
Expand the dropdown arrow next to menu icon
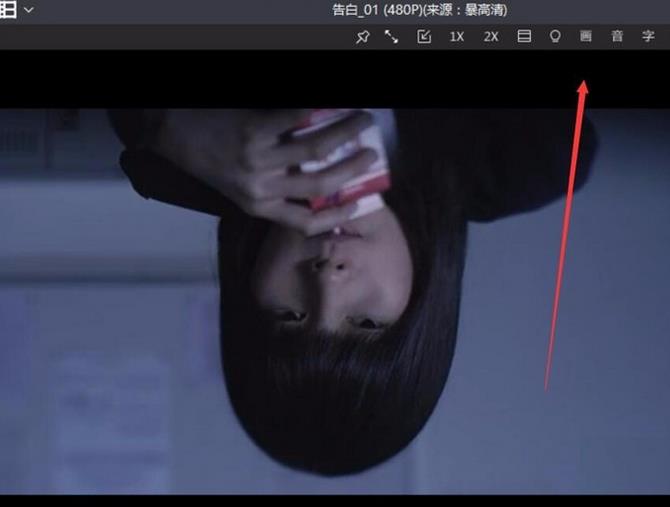29,9
